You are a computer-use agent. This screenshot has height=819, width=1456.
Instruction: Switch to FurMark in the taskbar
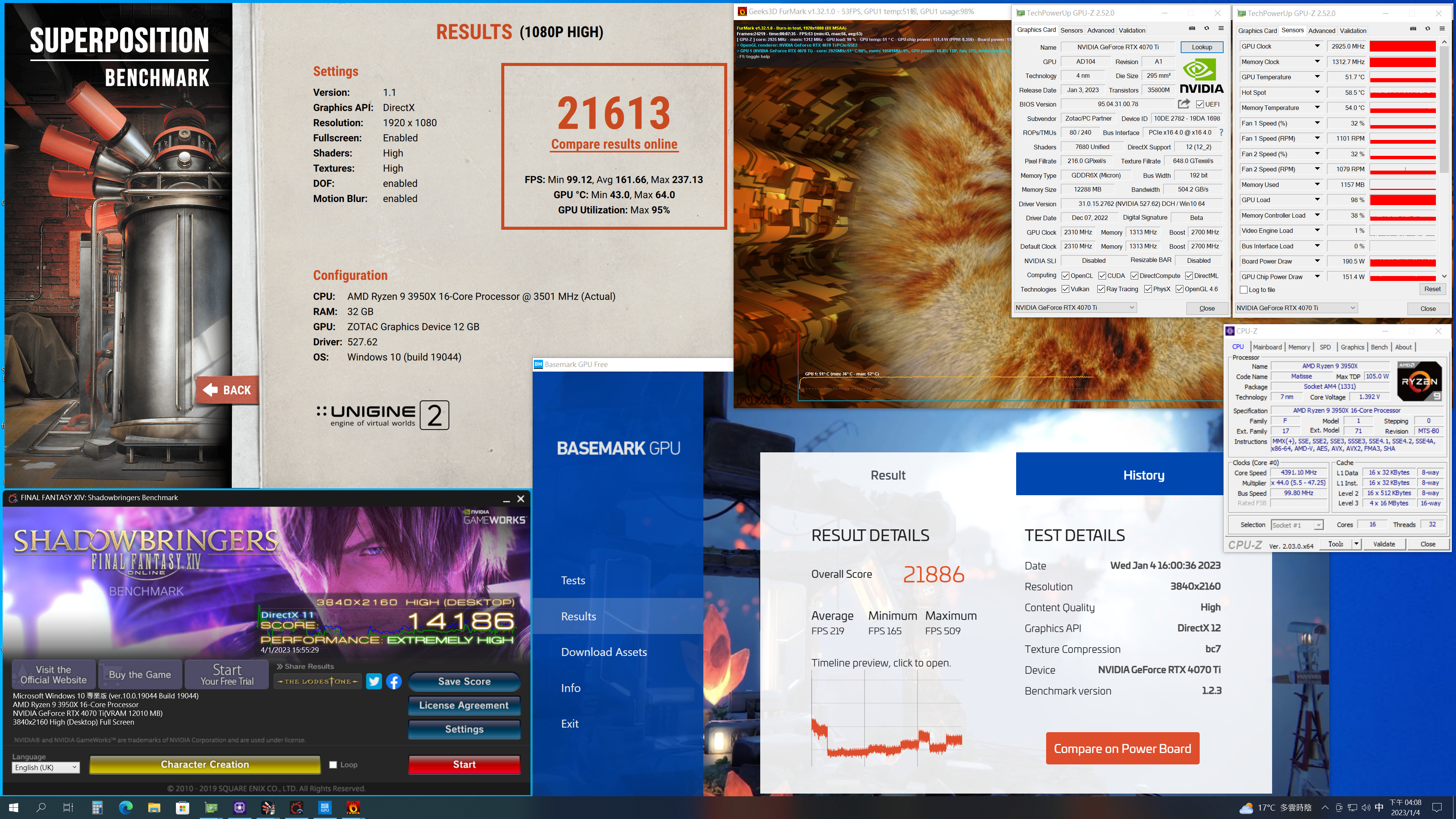tap(353, 808)
